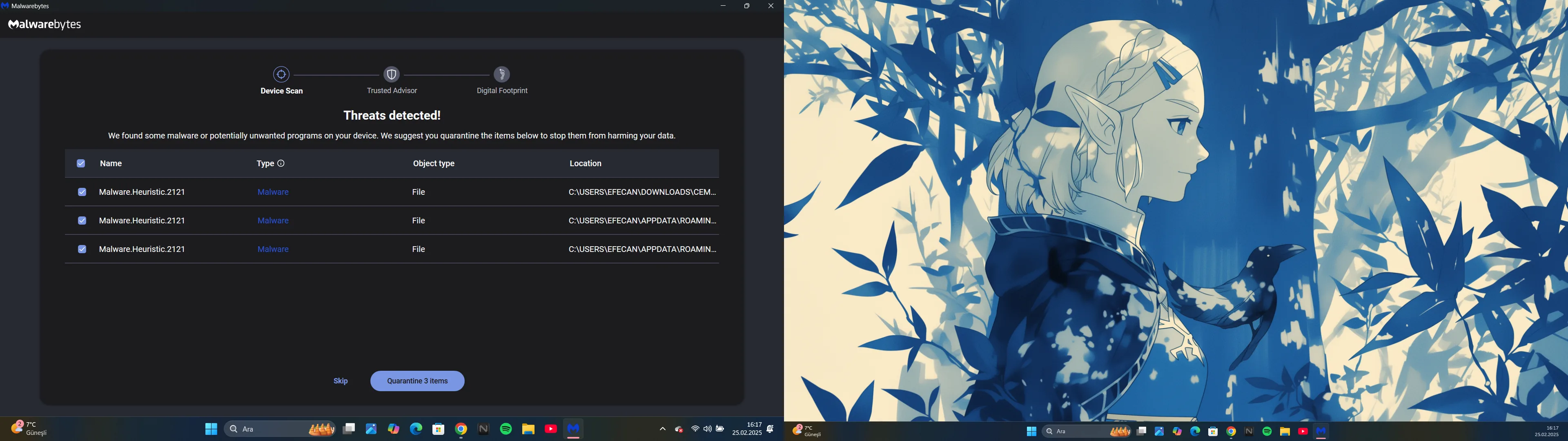Image resolution: width=1568 pixels, height=441 pixels.
Task: Sort by Object type column header
Action: coord(434,163)
